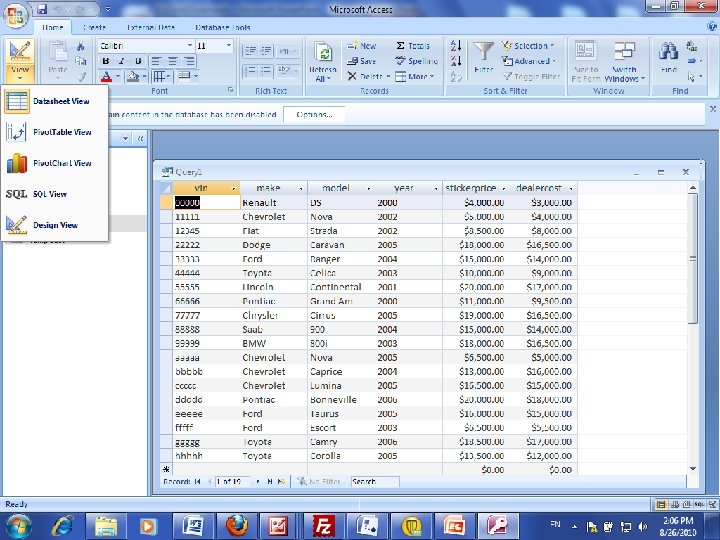
Task: Click the font color A swatch
Action: (106, 76)
